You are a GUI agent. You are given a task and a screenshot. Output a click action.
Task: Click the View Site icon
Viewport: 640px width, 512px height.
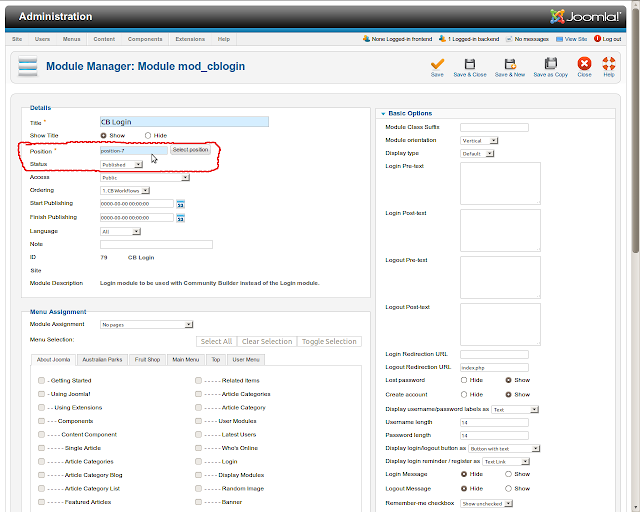tap(559, 39)
